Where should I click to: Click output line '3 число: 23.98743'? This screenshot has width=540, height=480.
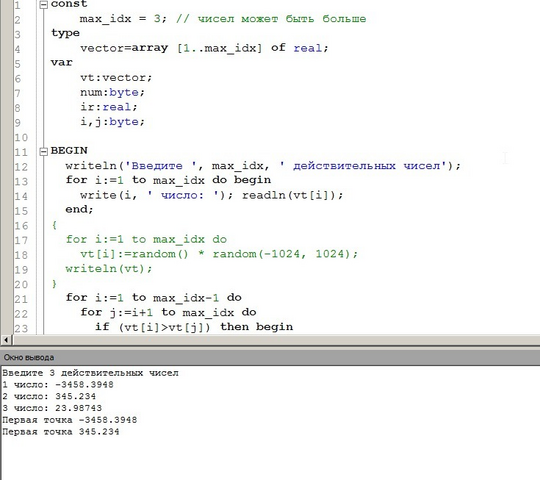pos(52,408)
